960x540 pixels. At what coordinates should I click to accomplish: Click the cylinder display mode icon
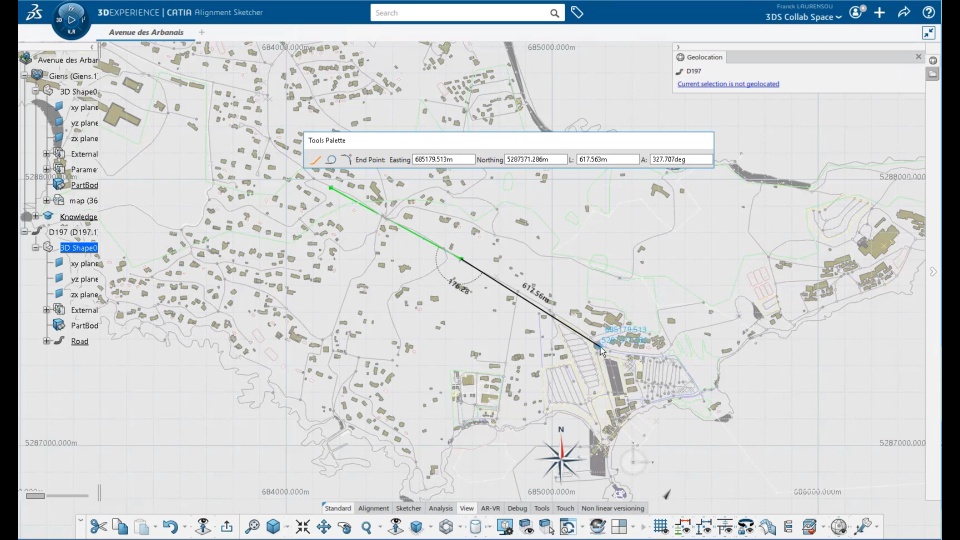click(x=475, y=527)
